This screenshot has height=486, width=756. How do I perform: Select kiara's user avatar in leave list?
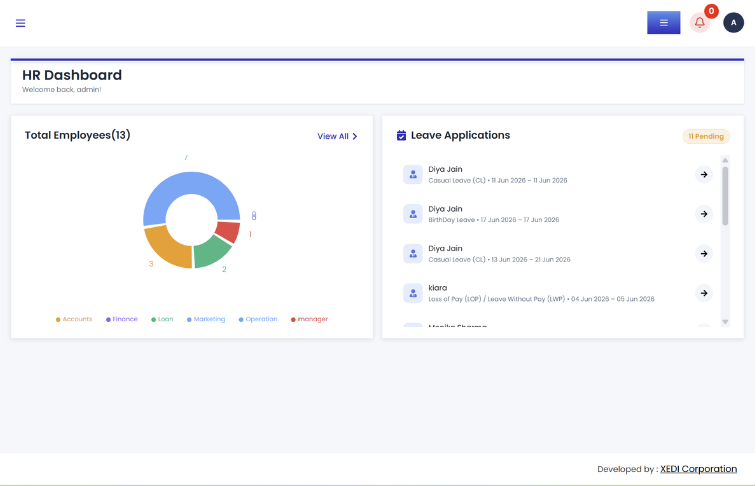pos(413,293)
